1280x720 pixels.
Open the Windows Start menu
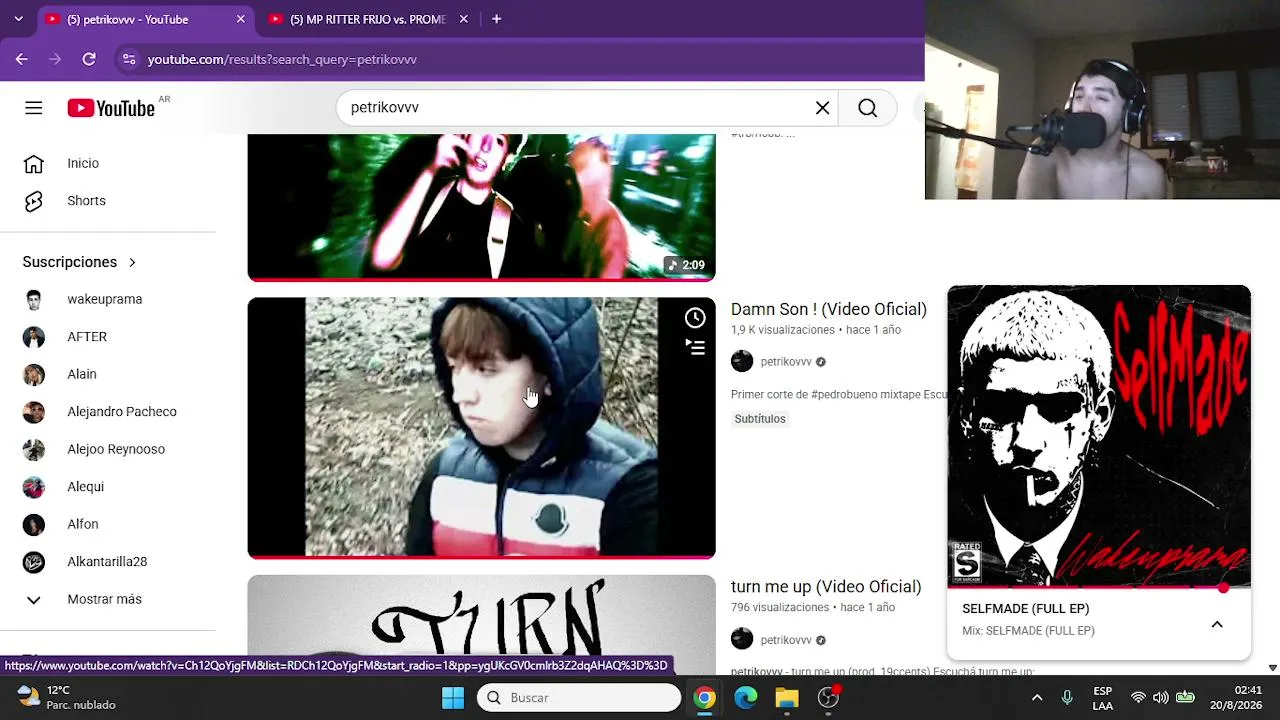pyautogui.click(x=453, y=698)
